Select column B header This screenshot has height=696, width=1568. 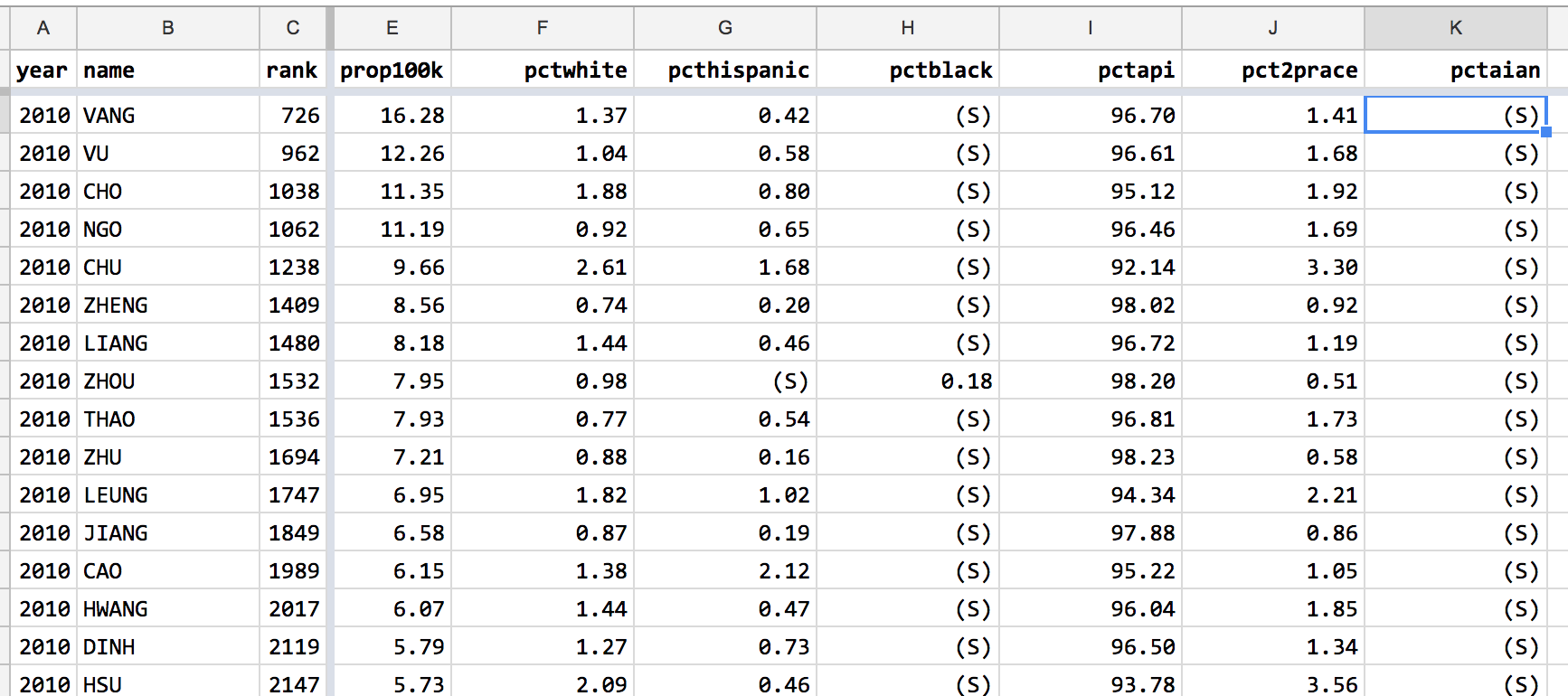(168, 28)
